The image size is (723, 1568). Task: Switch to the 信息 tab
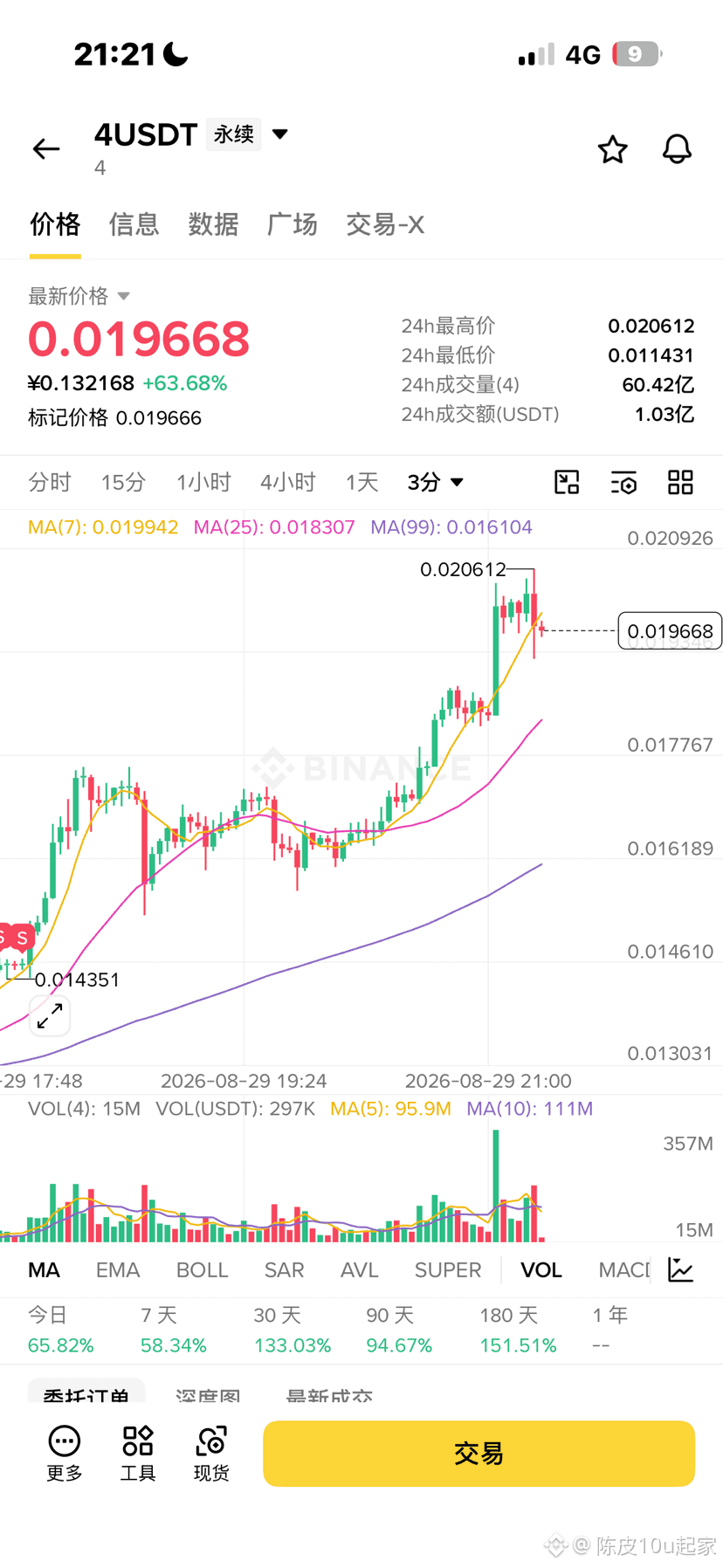pos(134,224)
